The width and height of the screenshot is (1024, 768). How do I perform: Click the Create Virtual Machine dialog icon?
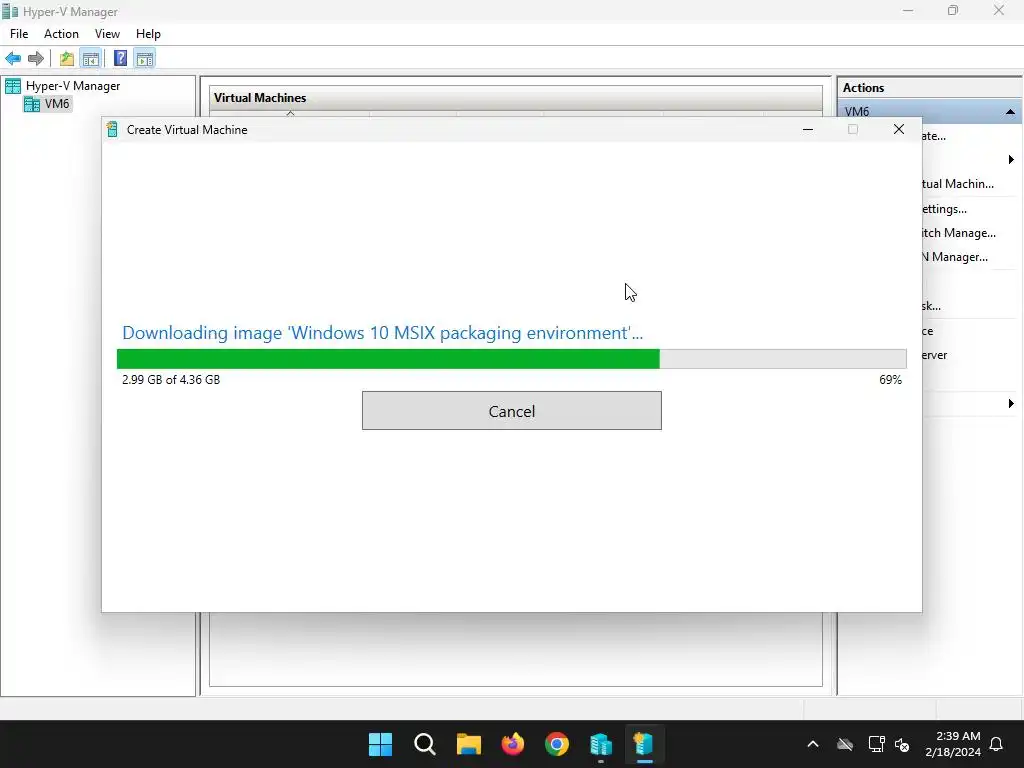(112, 129)
